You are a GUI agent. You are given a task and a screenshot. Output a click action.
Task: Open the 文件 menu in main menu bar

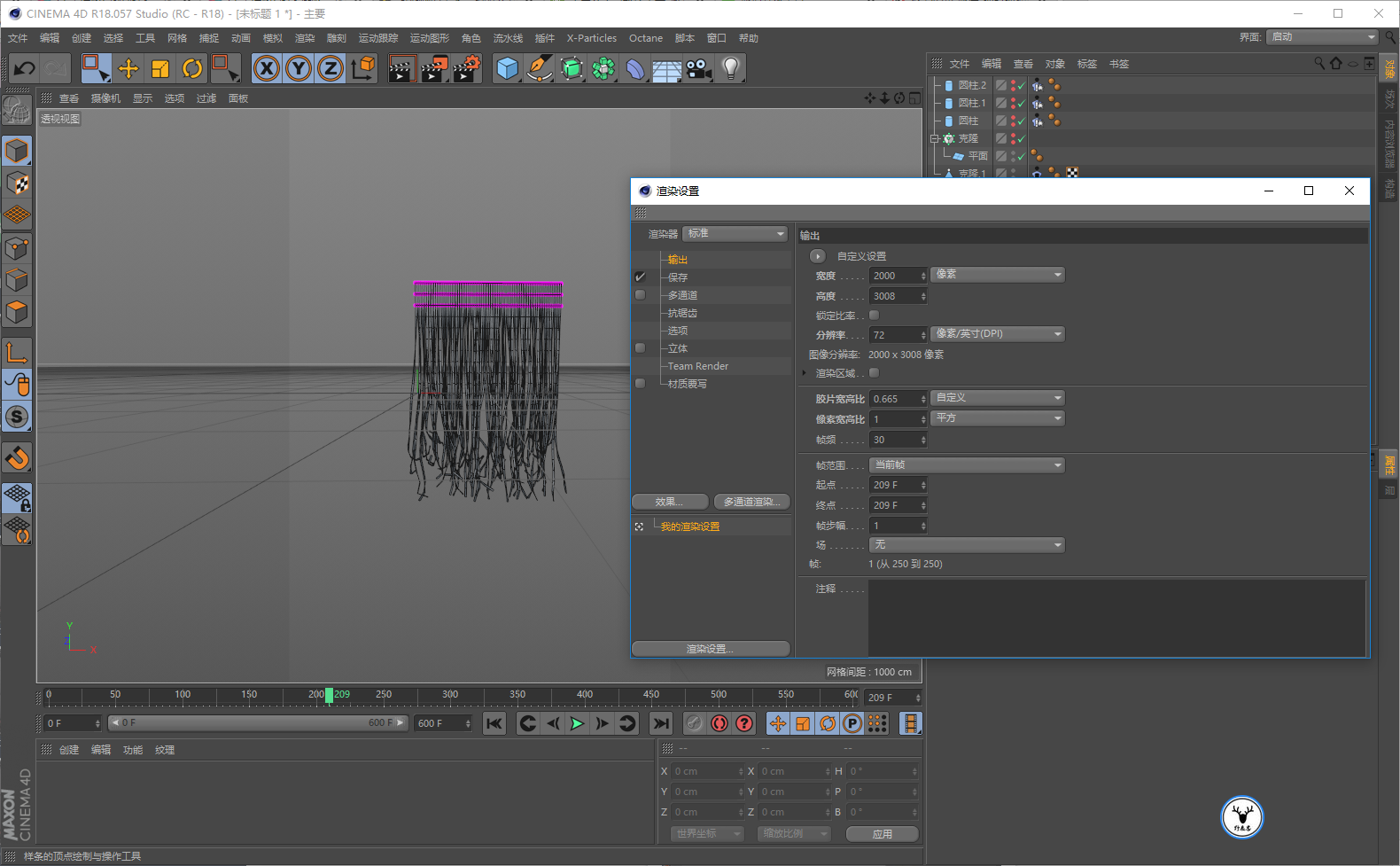[18, 38]
